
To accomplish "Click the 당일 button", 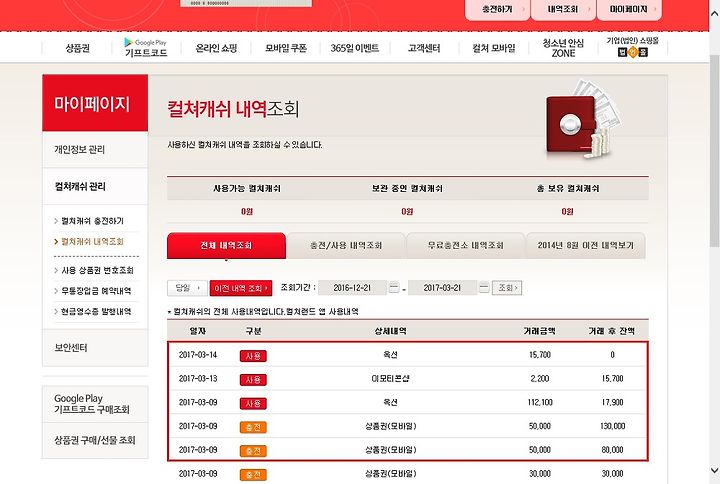I will click(187, 288).
